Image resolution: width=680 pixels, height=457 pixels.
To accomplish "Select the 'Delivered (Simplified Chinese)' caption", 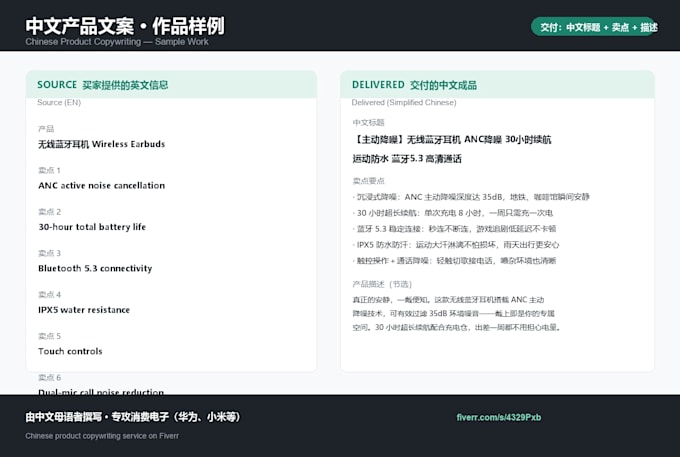I will click(404, 102).
